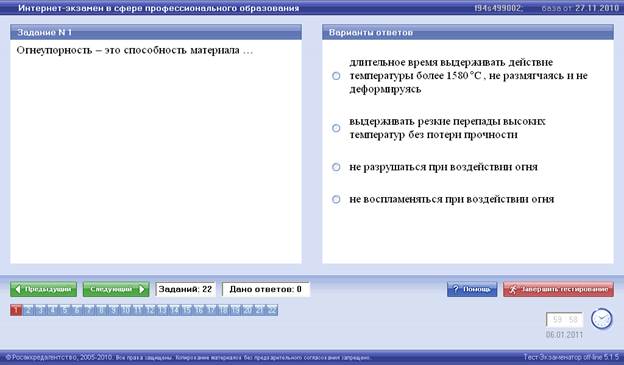Jump to question 13 in navigator
Viewport: 624px width, 365px height.
click(162, 310)
